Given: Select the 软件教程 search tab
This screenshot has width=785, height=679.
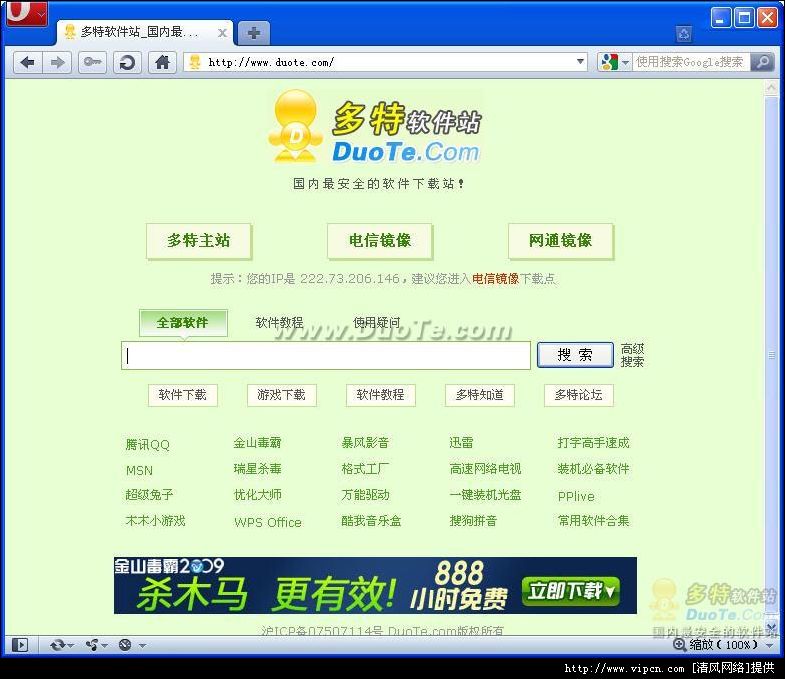Looking at the screenshot, I should click(279, 322).
